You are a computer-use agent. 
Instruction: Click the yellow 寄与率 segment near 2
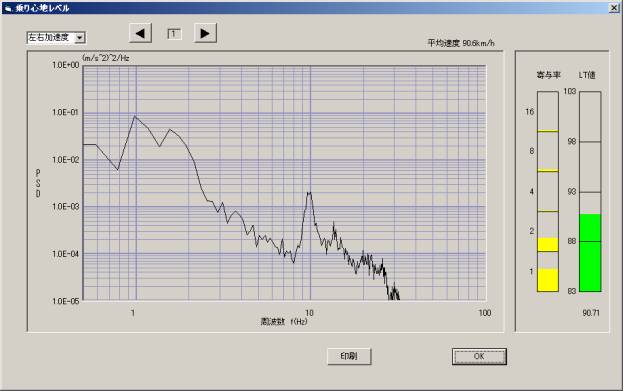(548, 244)
